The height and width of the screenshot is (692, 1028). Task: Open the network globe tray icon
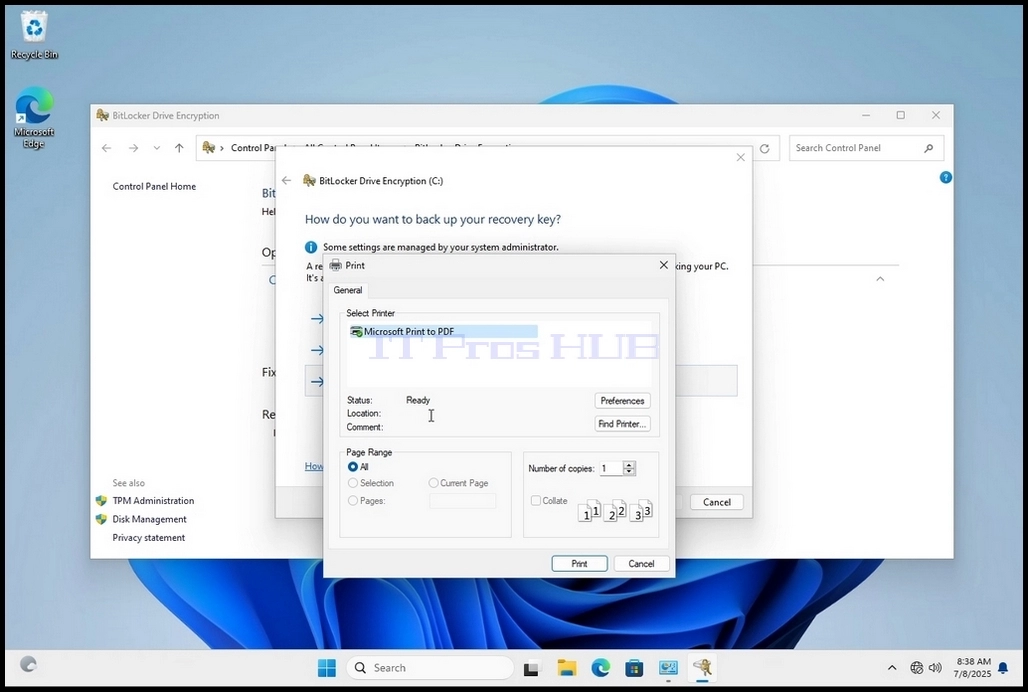917,668
